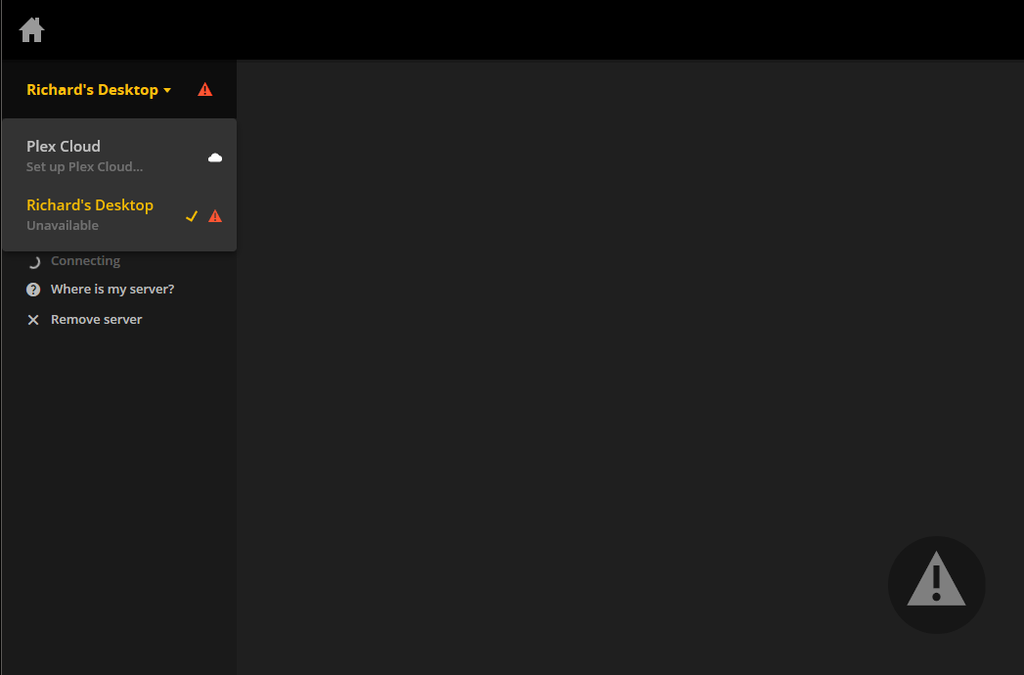This screenshot has width=1024, height=675.
Task: Open the Where is my server? link
Action: coord(112,289)
